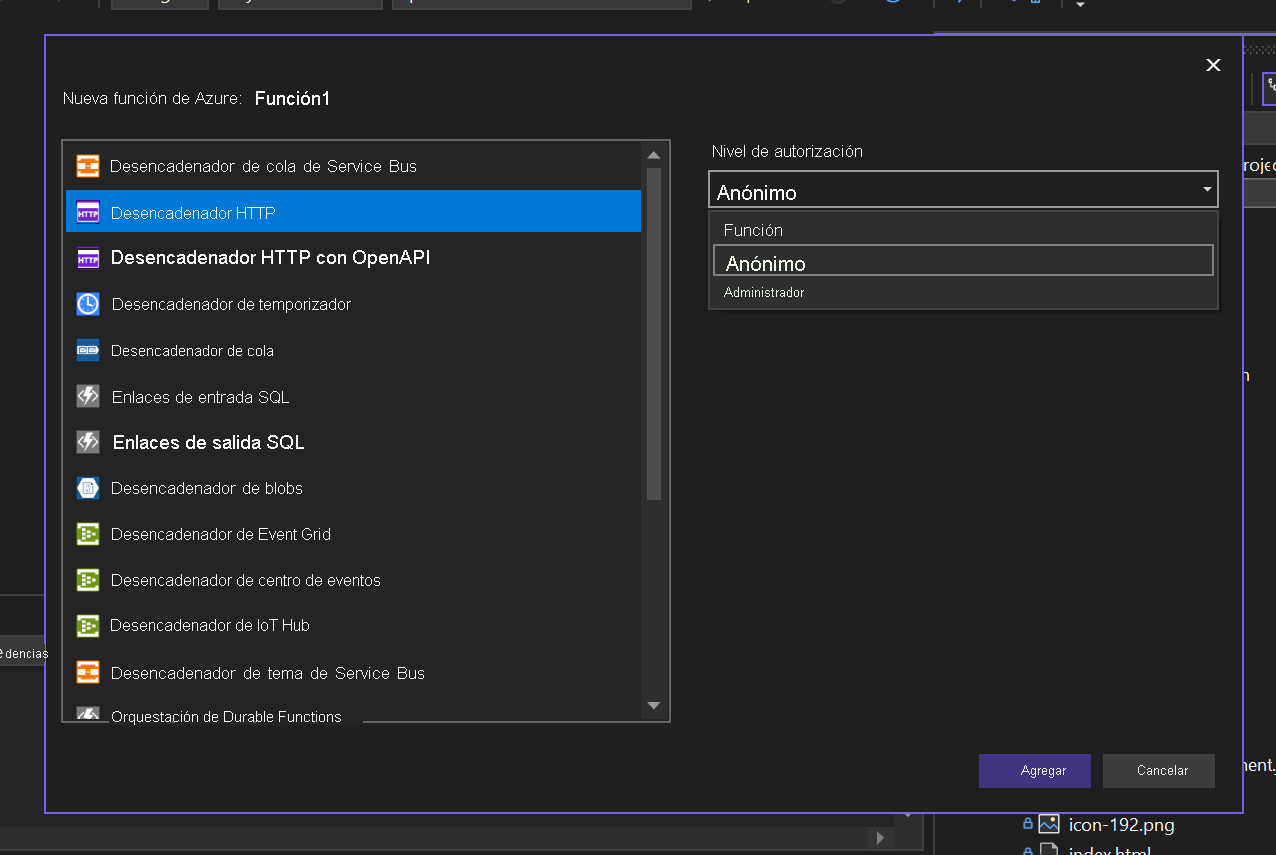Click the icon-192.png image file icon
The height and width of the screenshot is (855, 1276).
(x=1048, y=824)
